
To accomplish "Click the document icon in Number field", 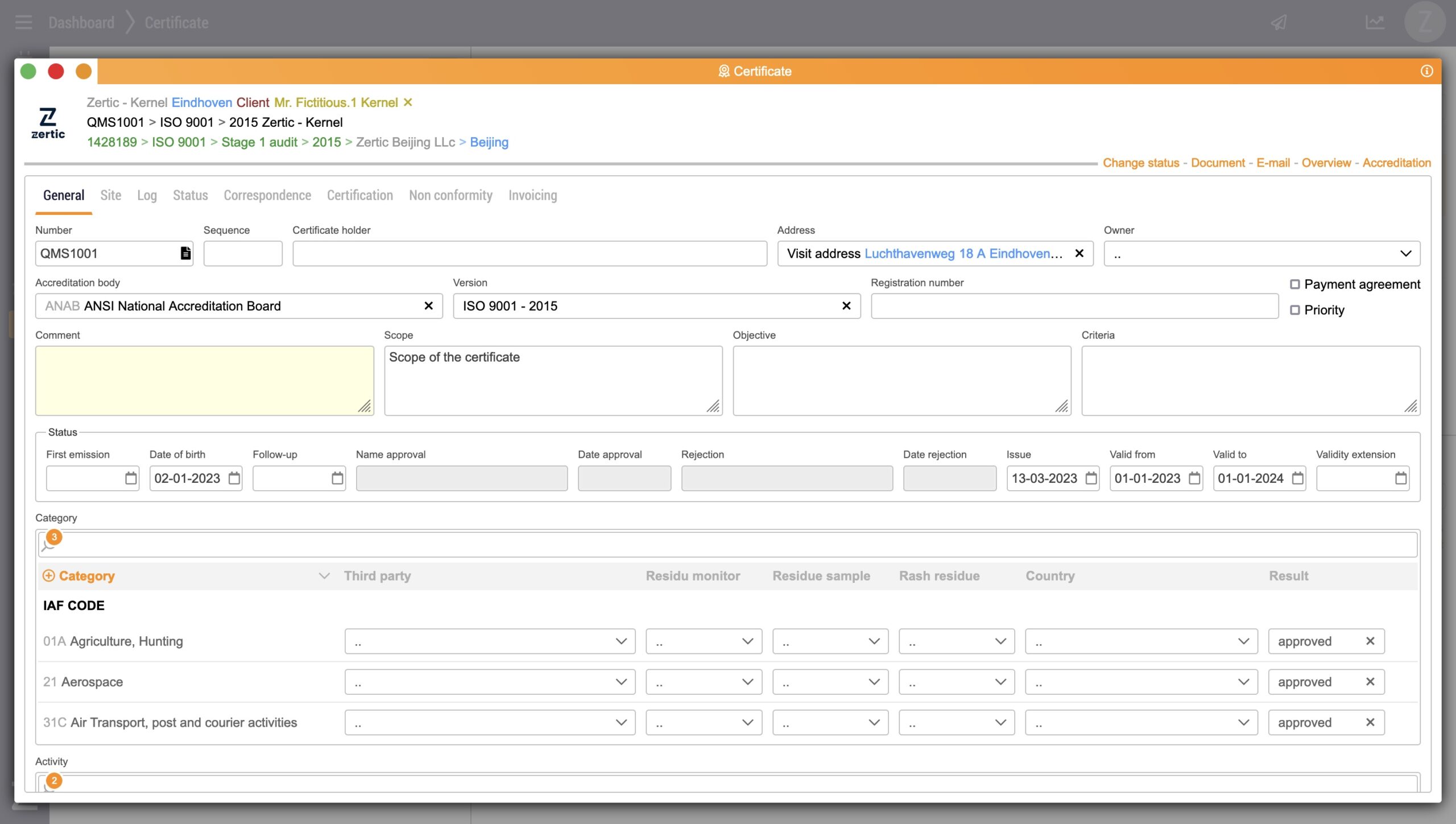I will [x=185, y=254].
